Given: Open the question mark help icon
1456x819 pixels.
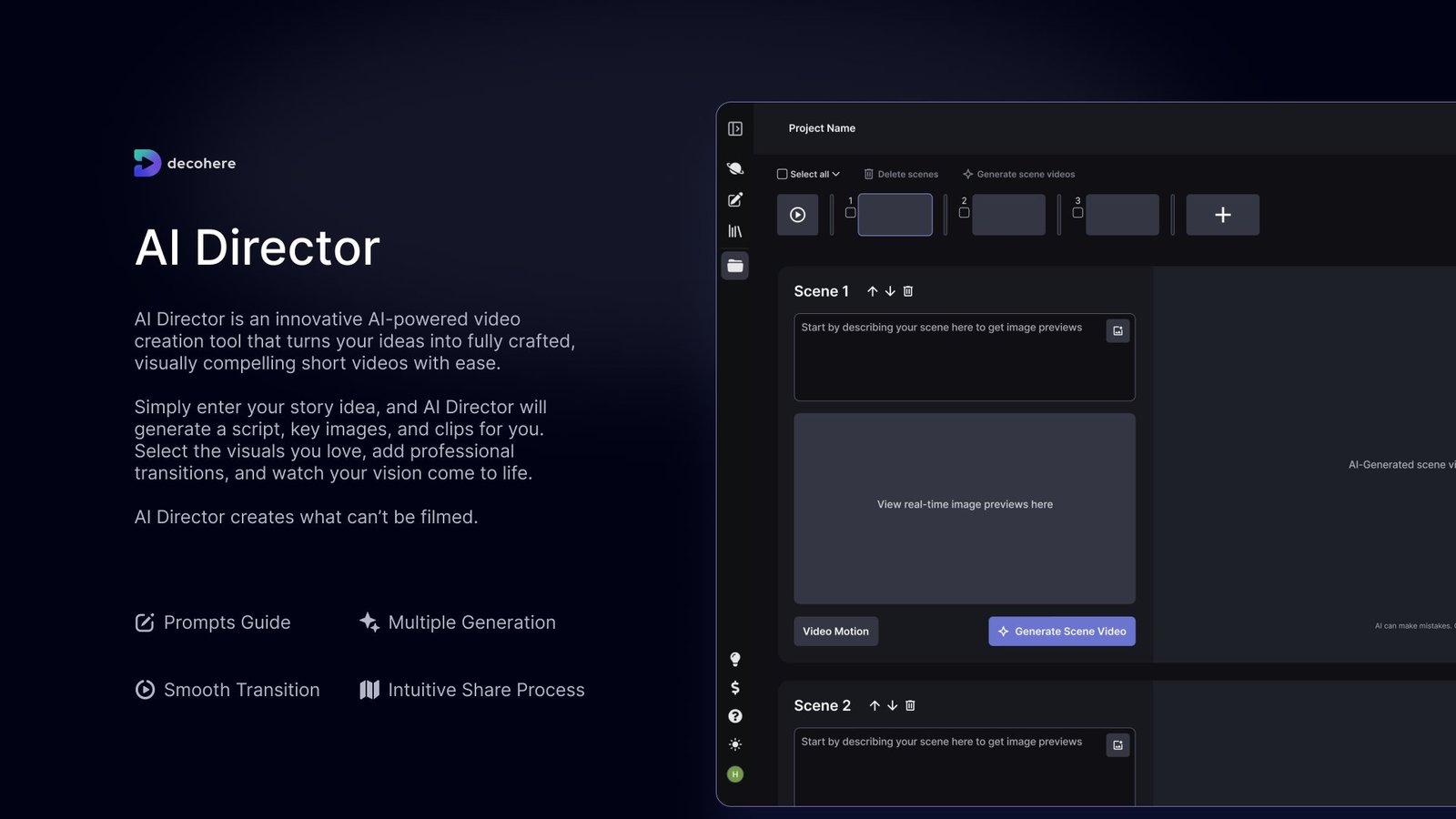Looking at the screenshot, I should coord(735,716).
